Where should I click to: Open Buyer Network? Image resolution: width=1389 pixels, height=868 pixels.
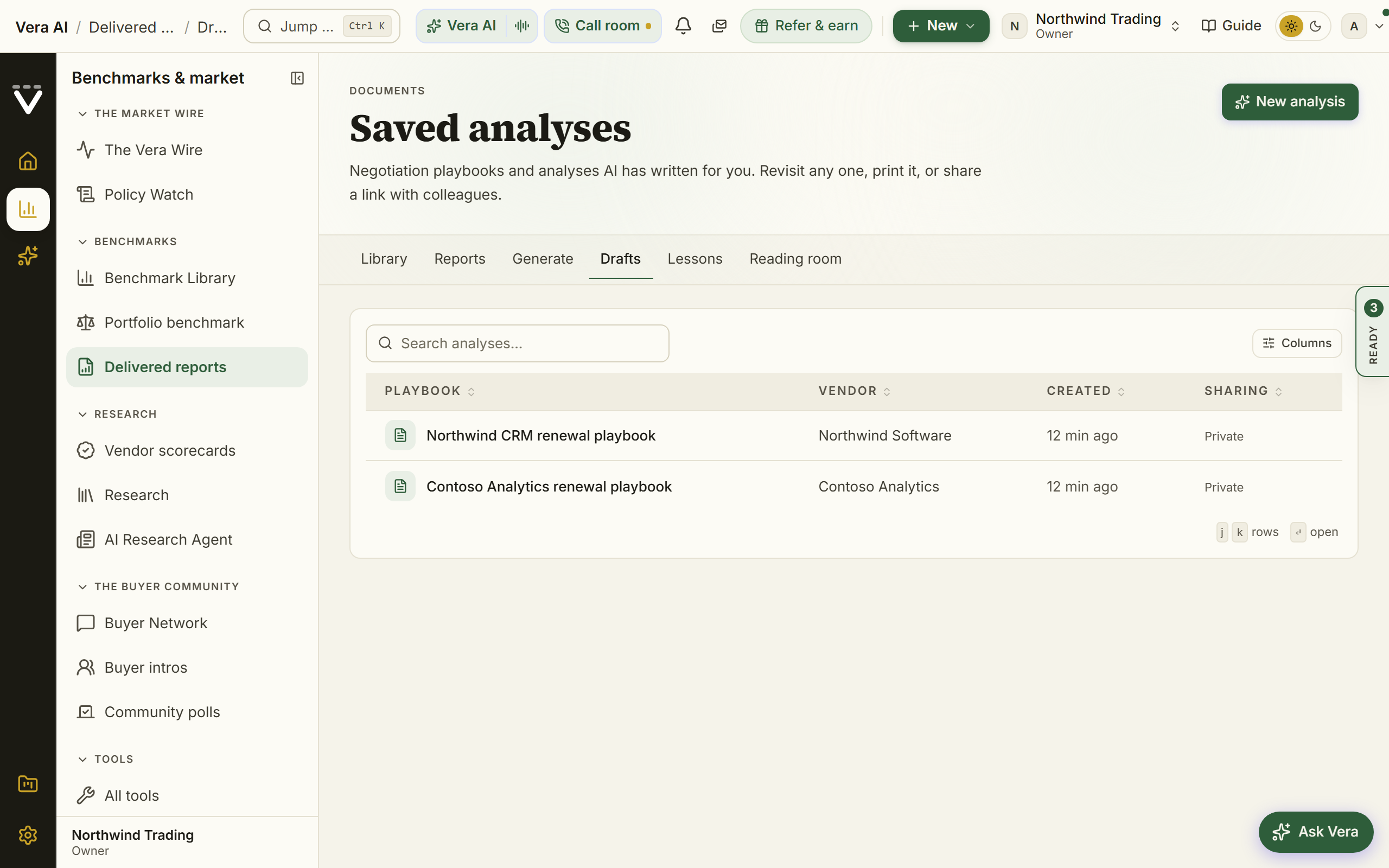[187, 623]
